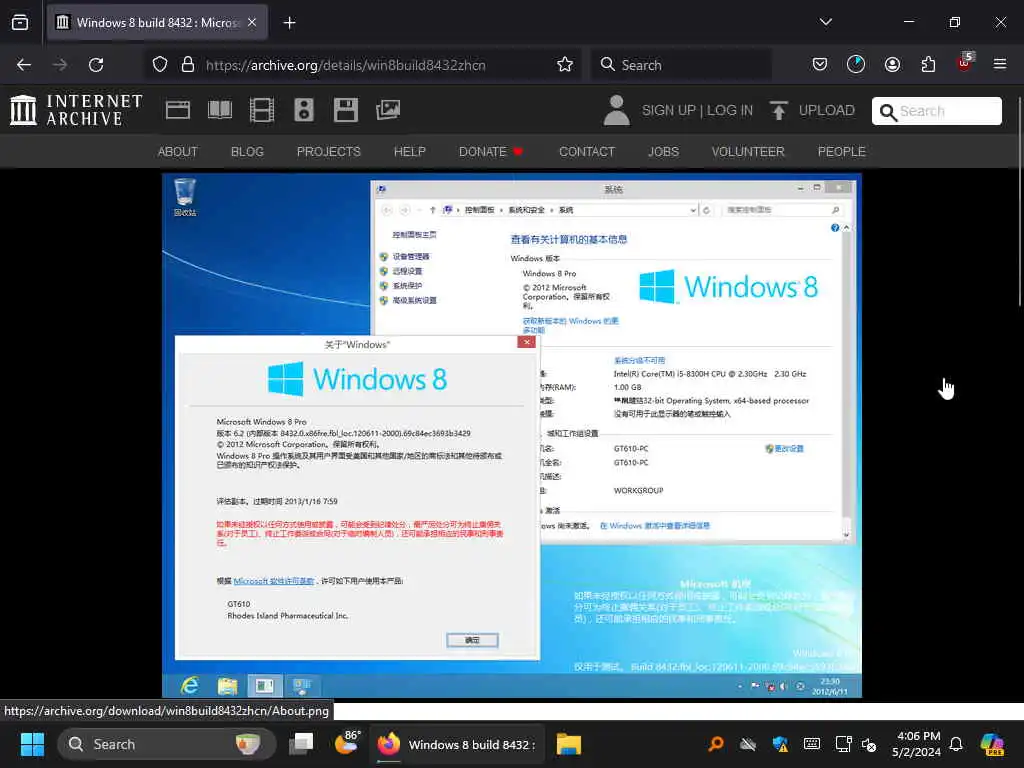Open the ABOUT menu item
1024x768 pixels.
(178, 152)
